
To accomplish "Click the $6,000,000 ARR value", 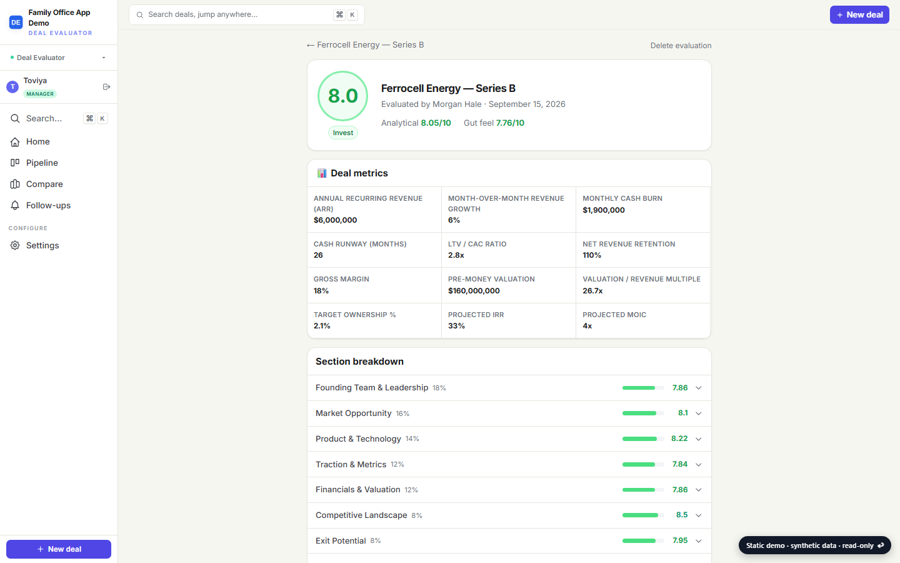I will (x=335, y=220).
